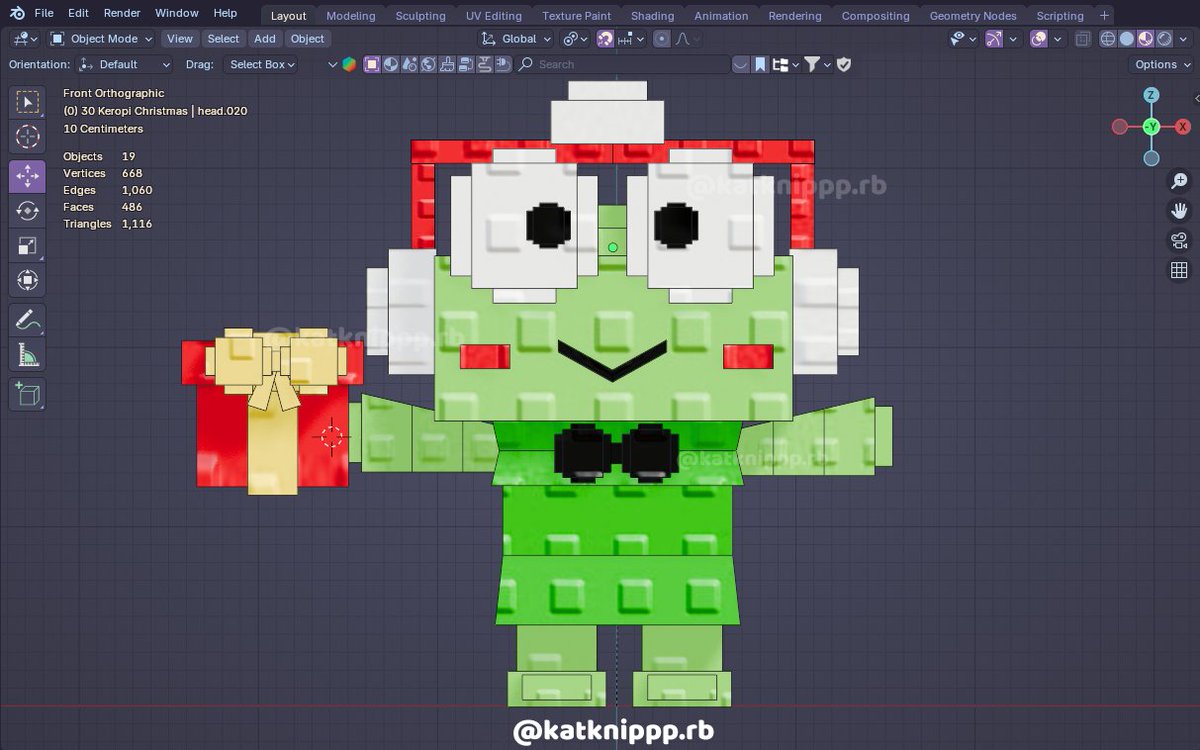
Task: Click the Zoom view magnifier icon
Action: (x=1179, y=181)
